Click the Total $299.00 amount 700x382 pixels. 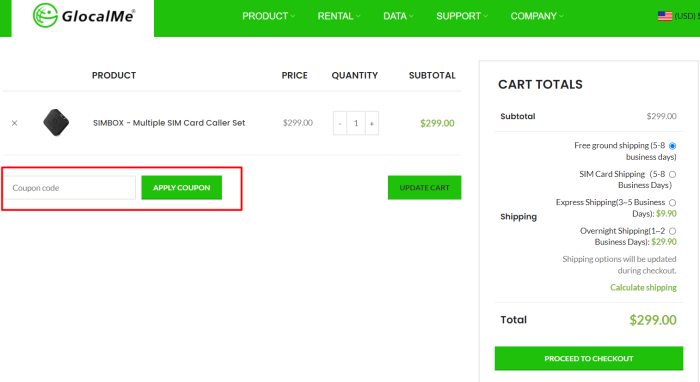click(653, 320)
